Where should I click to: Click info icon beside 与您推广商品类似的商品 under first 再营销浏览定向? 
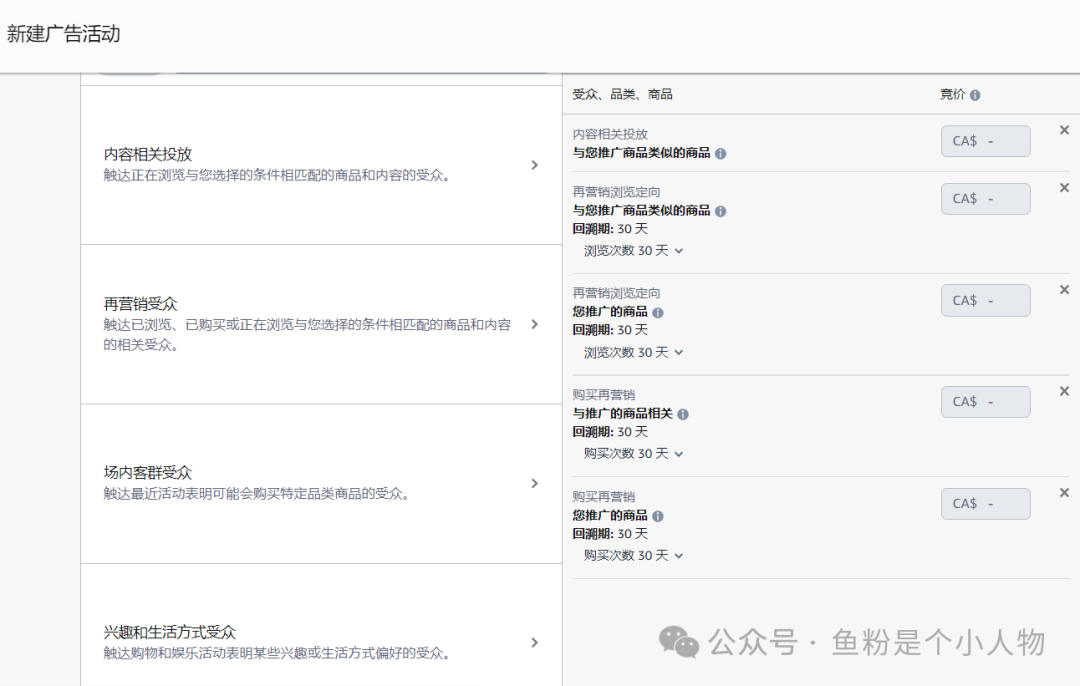tap(720, 211)
